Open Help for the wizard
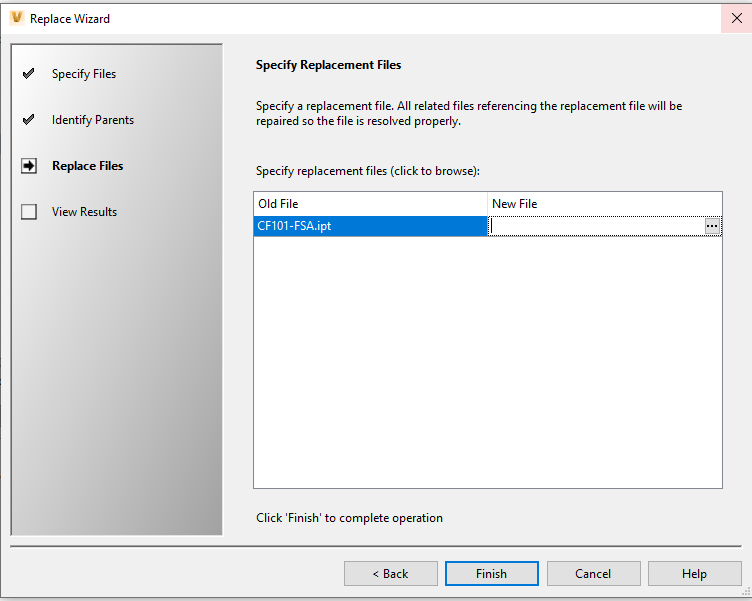 point(694,574)
